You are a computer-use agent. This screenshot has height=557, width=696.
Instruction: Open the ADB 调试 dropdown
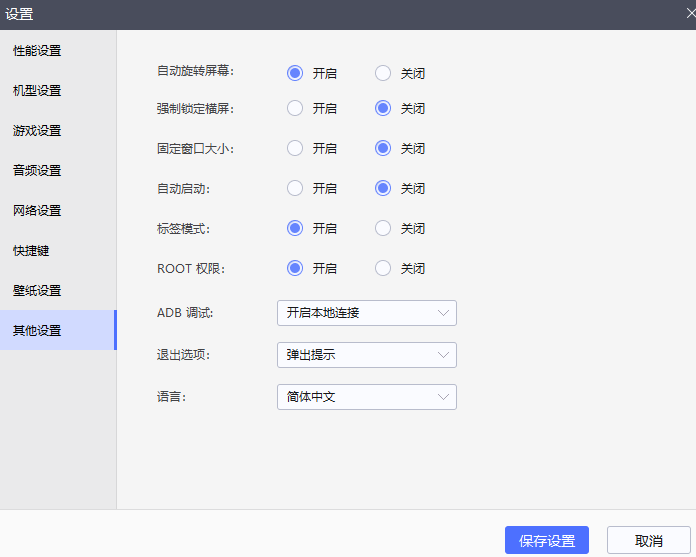[366, 313]
